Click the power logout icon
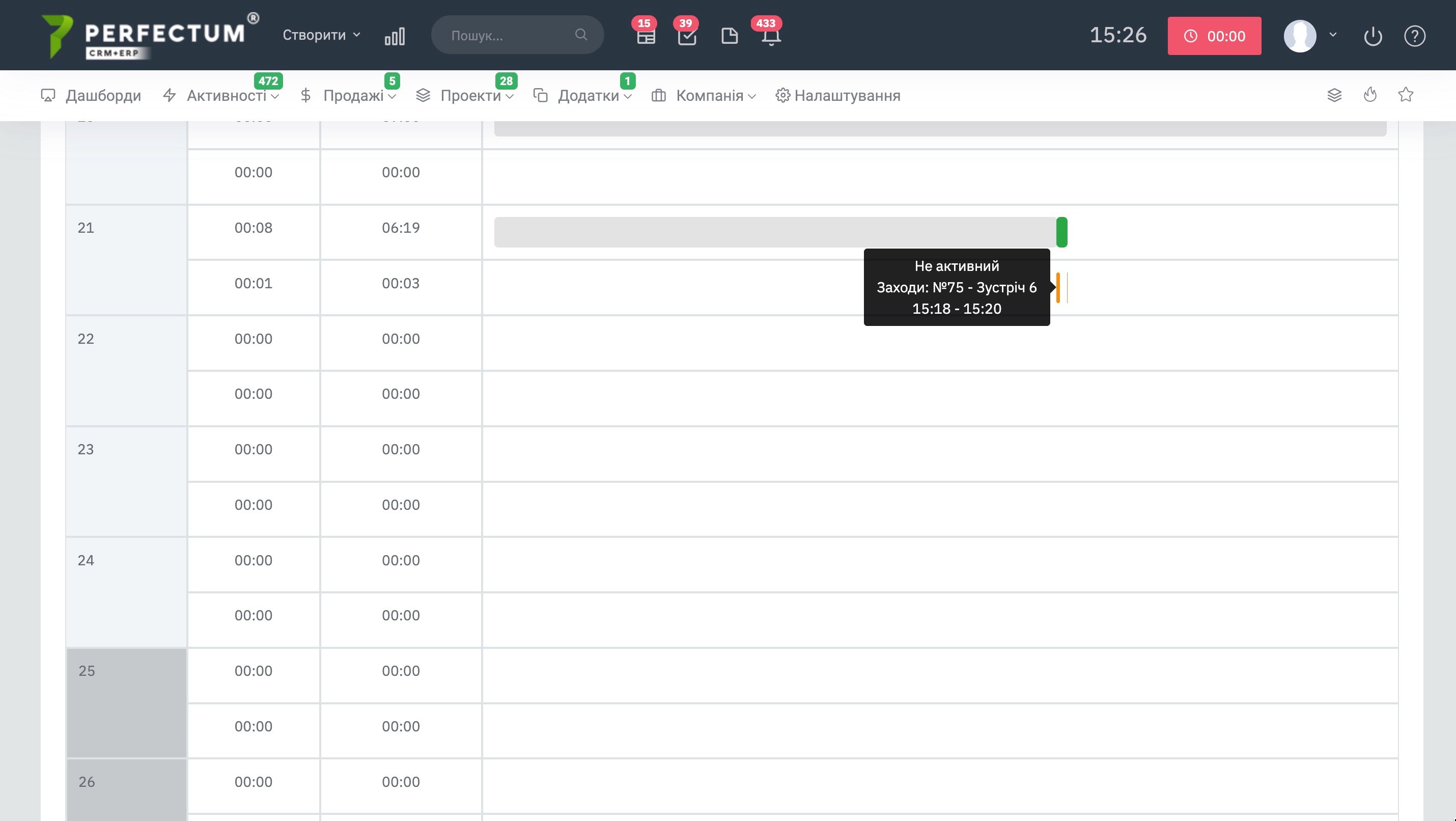 pyautogui.click(x=1373, y=36)
